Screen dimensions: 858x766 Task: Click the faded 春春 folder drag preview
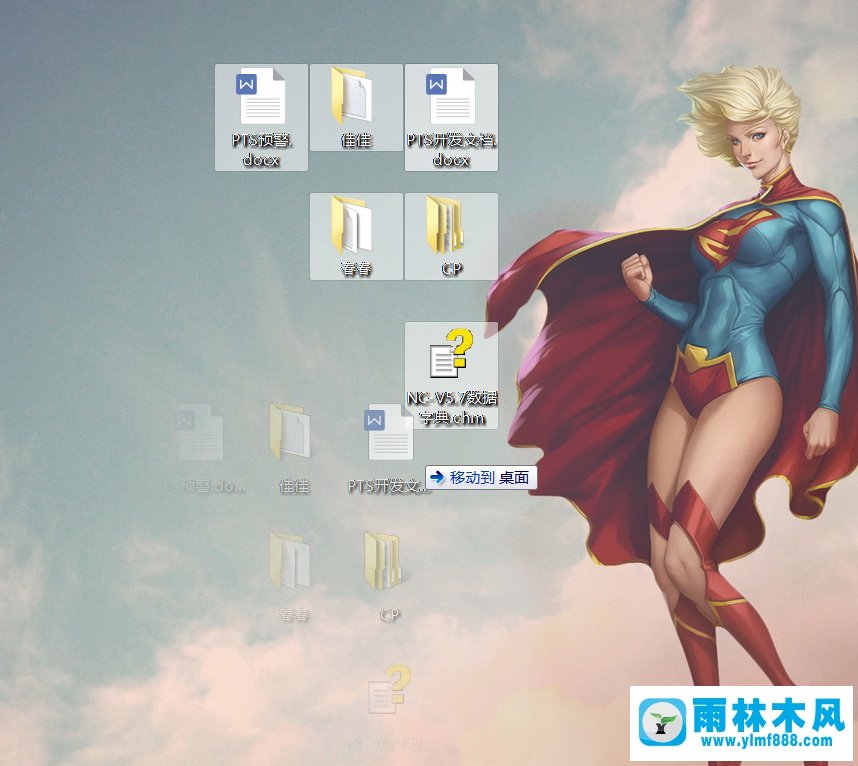(x=293, y=560)
